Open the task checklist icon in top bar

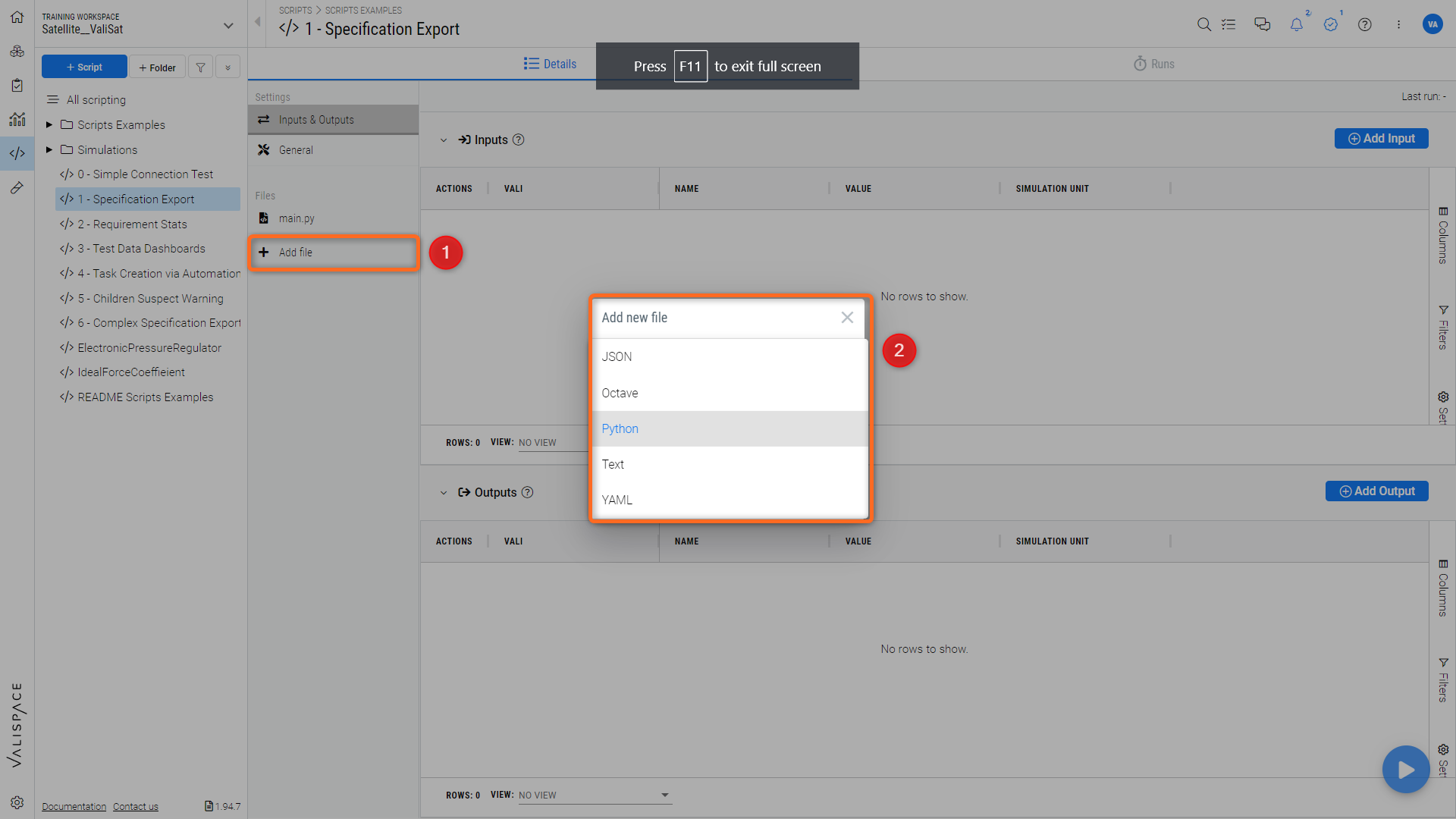point(1228,24)
